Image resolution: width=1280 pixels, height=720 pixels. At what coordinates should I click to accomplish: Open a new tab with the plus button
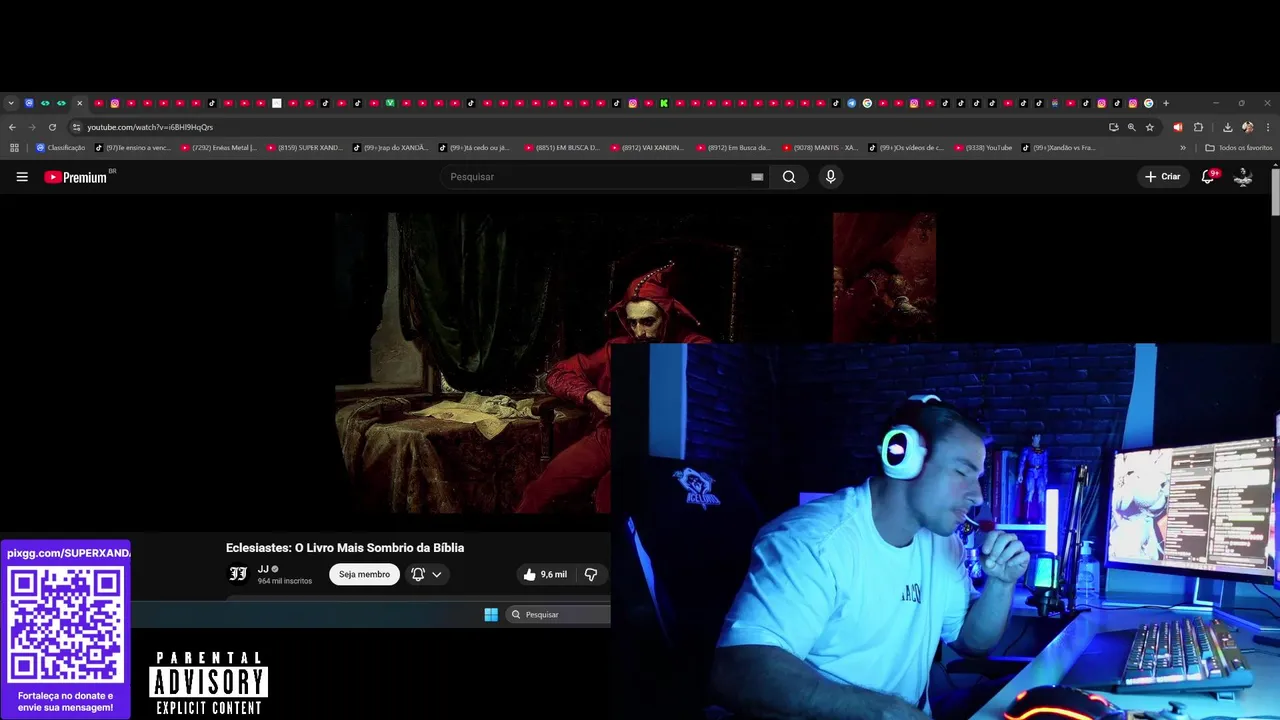coord(1165,103)
